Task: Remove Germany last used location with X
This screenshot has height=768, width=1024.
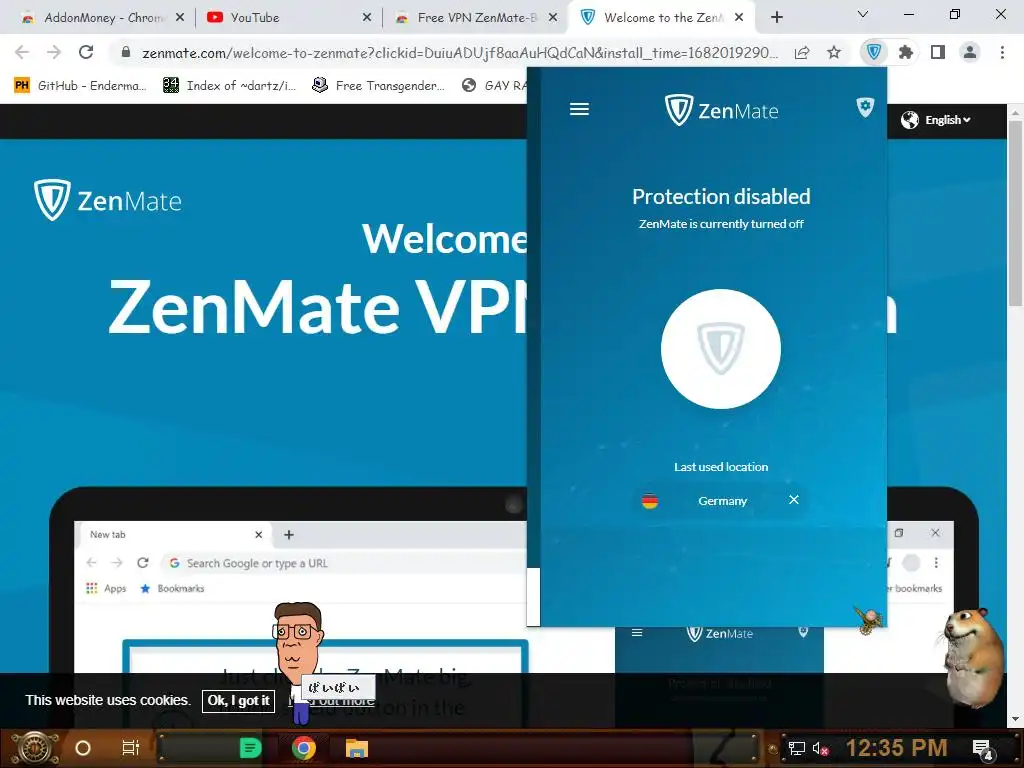Action: pyautogui.click(x=793, y=500)
